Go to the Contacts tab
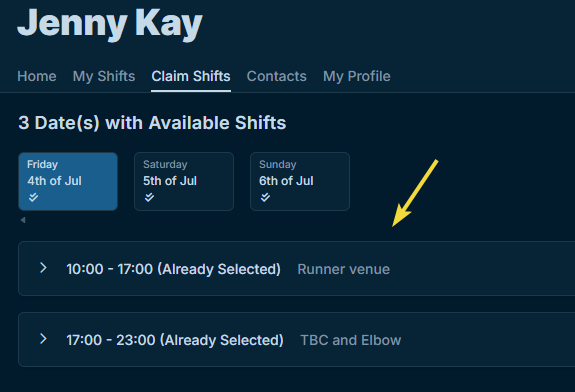575x392 pixels. click(x=276, y=76)
